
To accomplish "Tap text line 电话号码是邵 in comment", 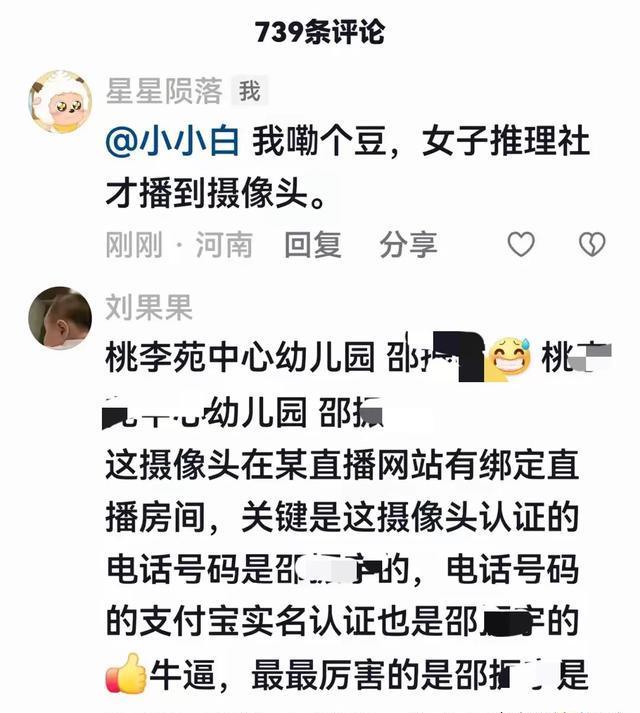I will [342, 569].
